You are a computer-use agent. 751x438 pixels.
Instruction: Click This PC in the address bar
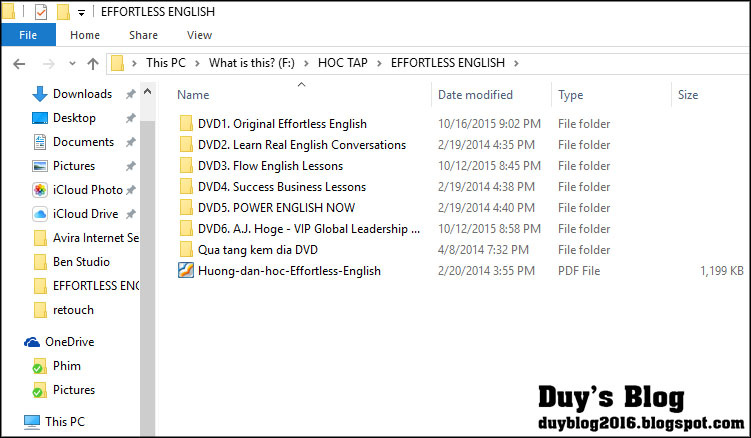tap(166, 63)
